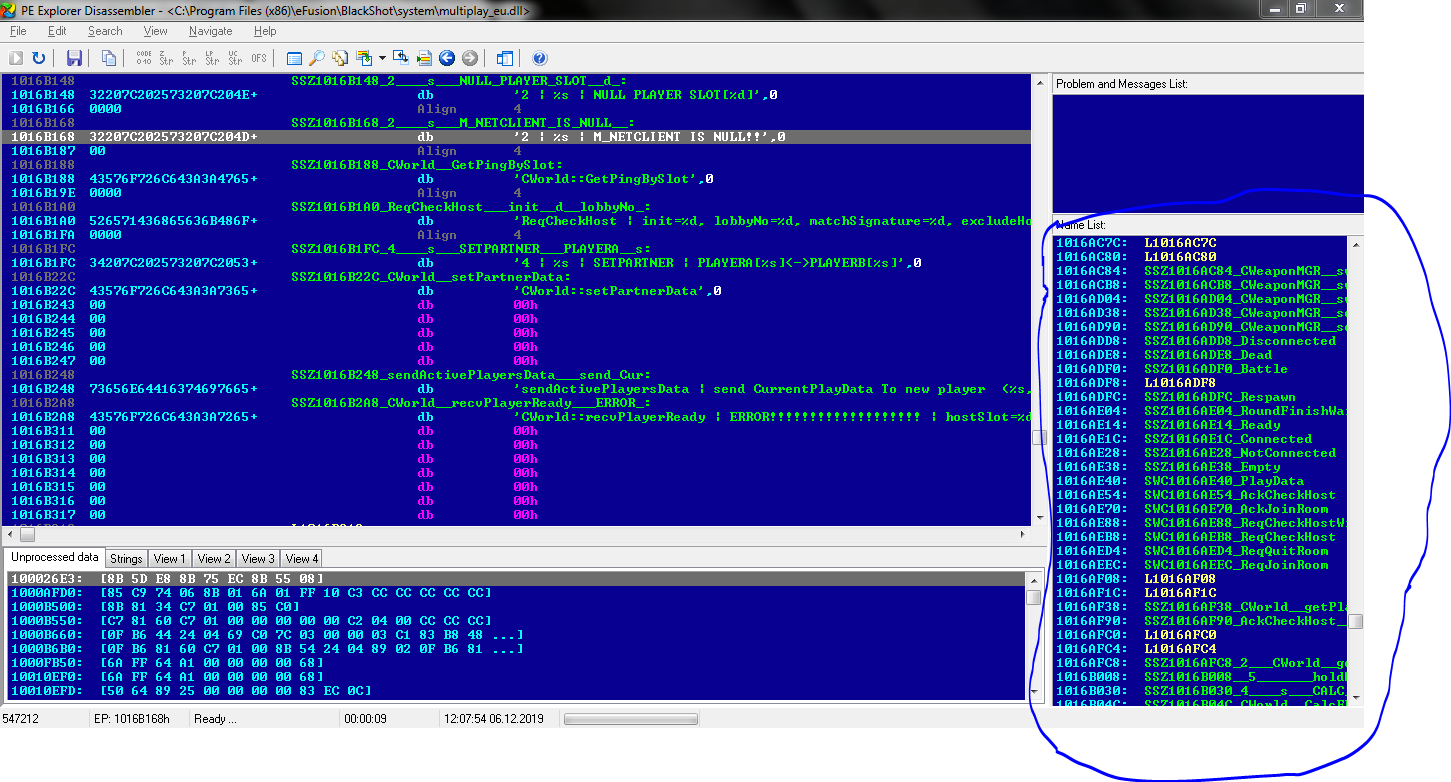Select Name List entry SWC1016AEEC_ReqJoinRoom

point(1200,565)
